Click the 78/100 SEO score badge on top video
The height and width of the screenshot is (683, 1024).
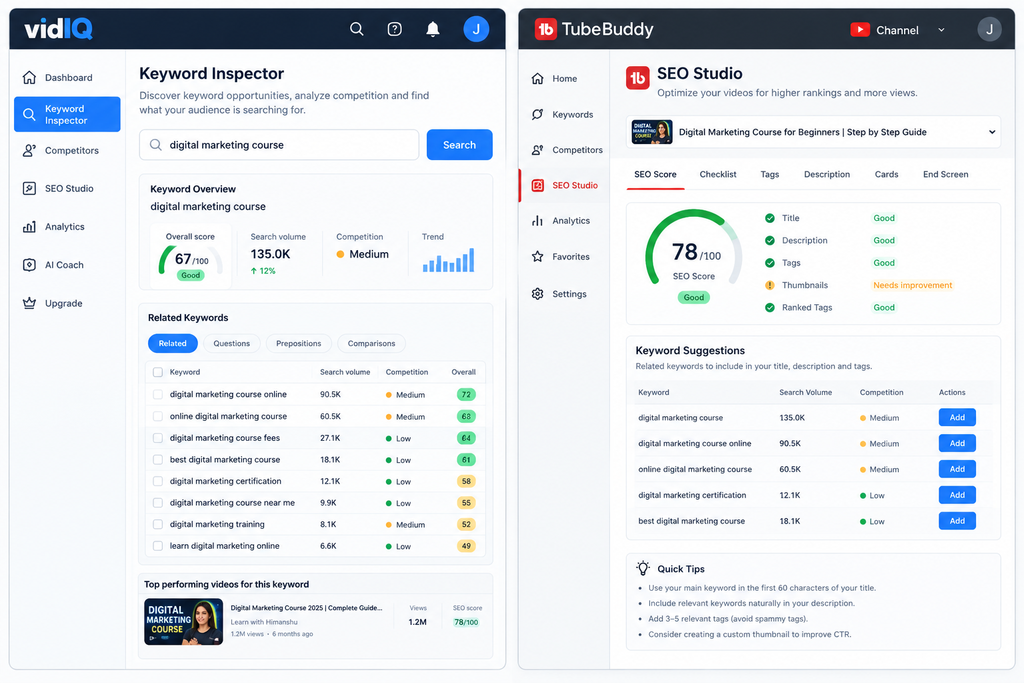pyautogui.click(x=466, y=622)
